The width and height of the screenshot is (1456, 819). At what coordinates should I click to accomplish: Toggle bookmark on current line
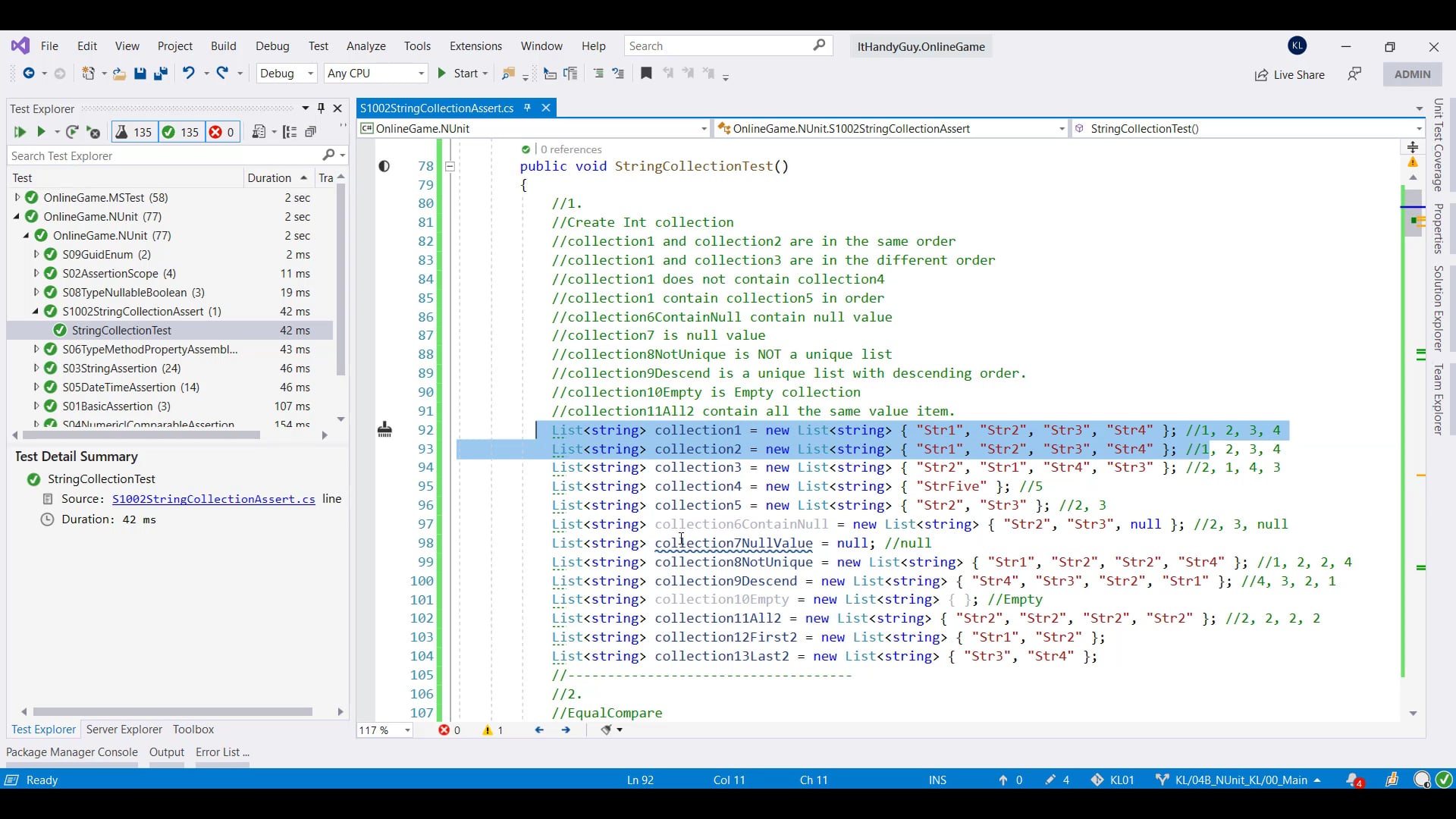pos(646,74)
